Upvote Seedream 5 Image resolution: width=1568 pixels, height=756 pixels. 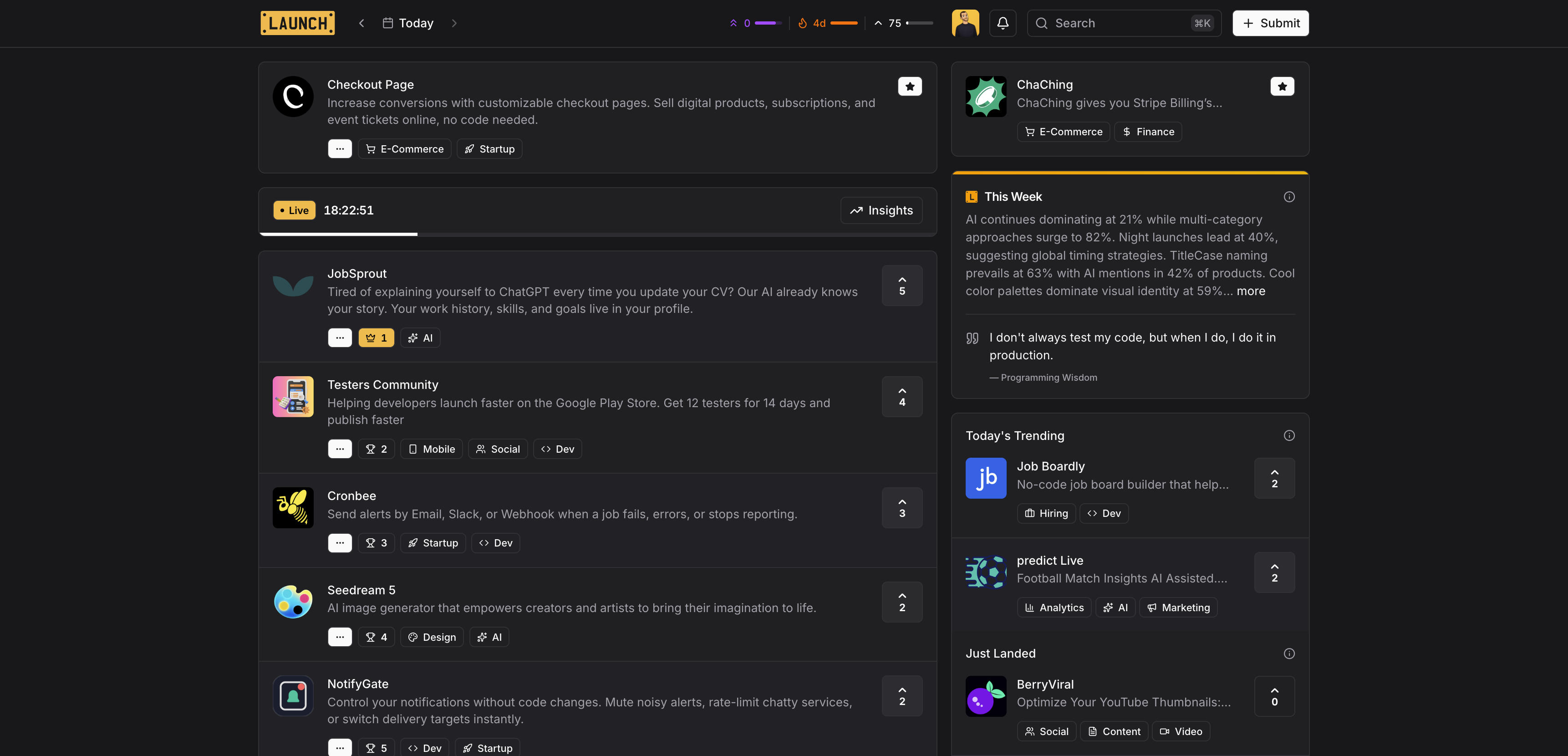[901, 602]
